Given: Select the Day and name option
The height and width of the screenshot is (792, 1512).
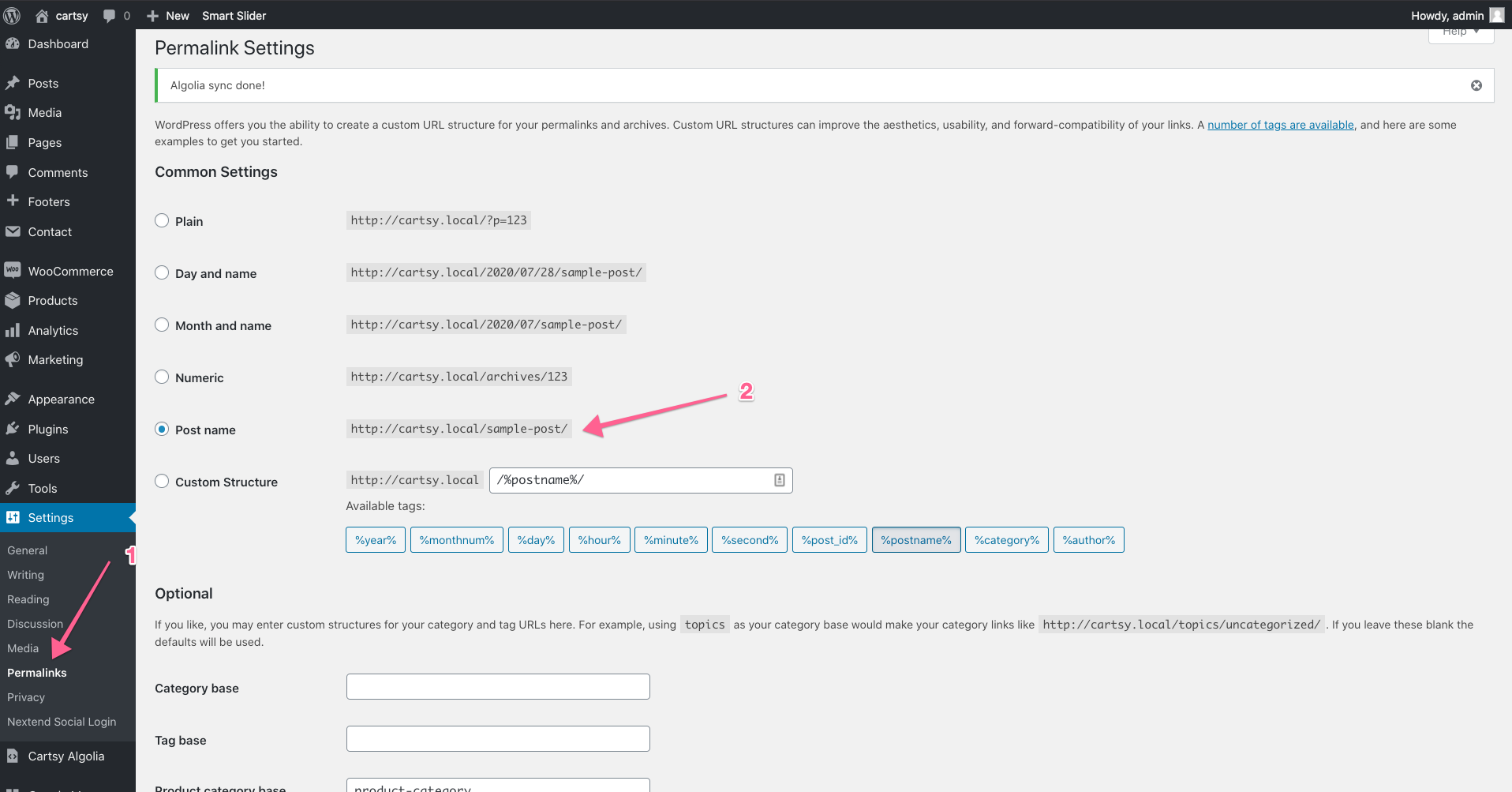Looking at the screenshot, I should pyautogui.click(x=162, y=272).
